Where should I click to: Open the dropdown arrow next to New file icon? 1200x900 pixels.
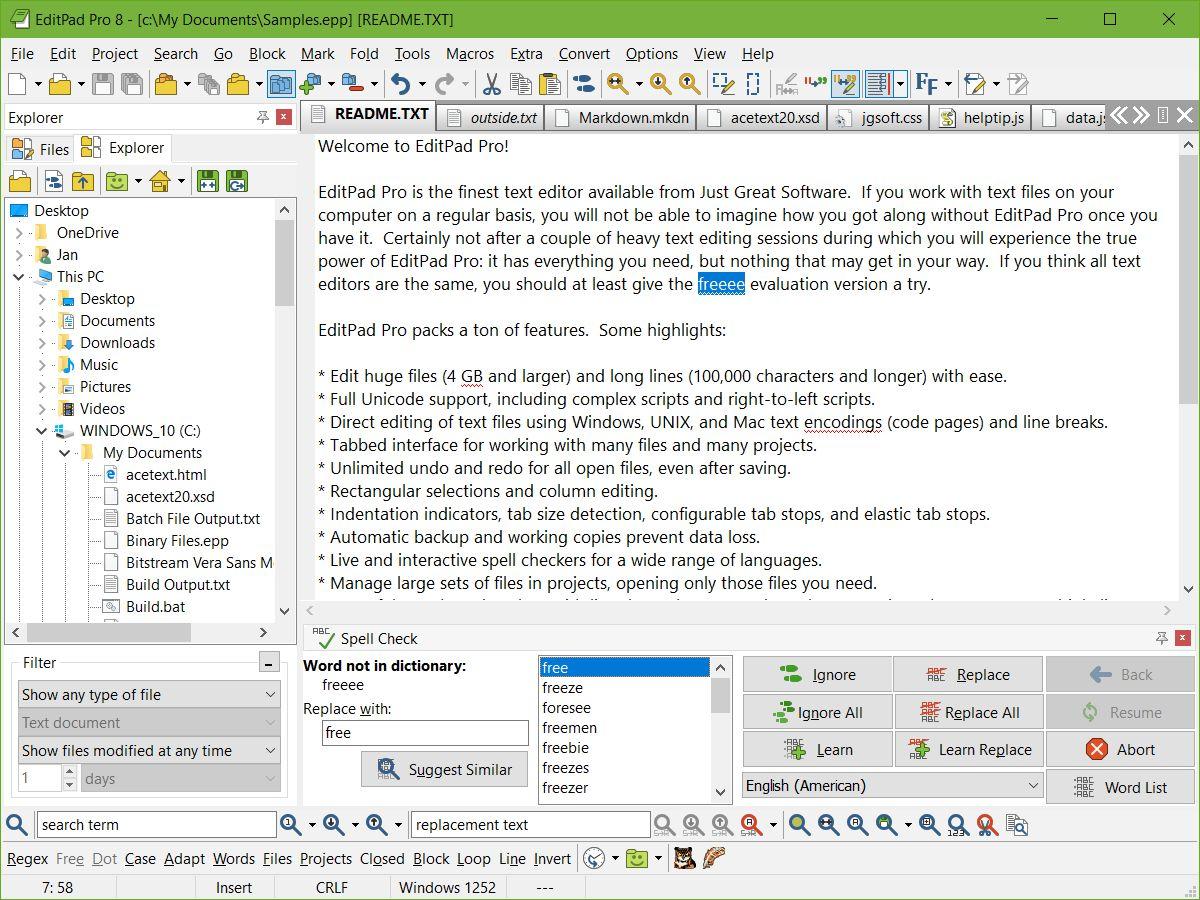tap(38, 85)
